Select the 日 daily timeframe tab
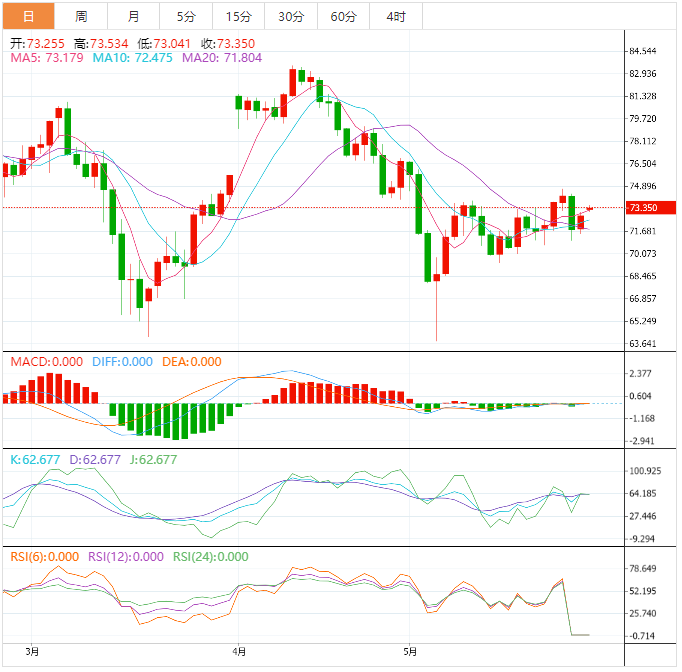The height and width of the screenshot is (672, 682). click(x=28, y=16)
